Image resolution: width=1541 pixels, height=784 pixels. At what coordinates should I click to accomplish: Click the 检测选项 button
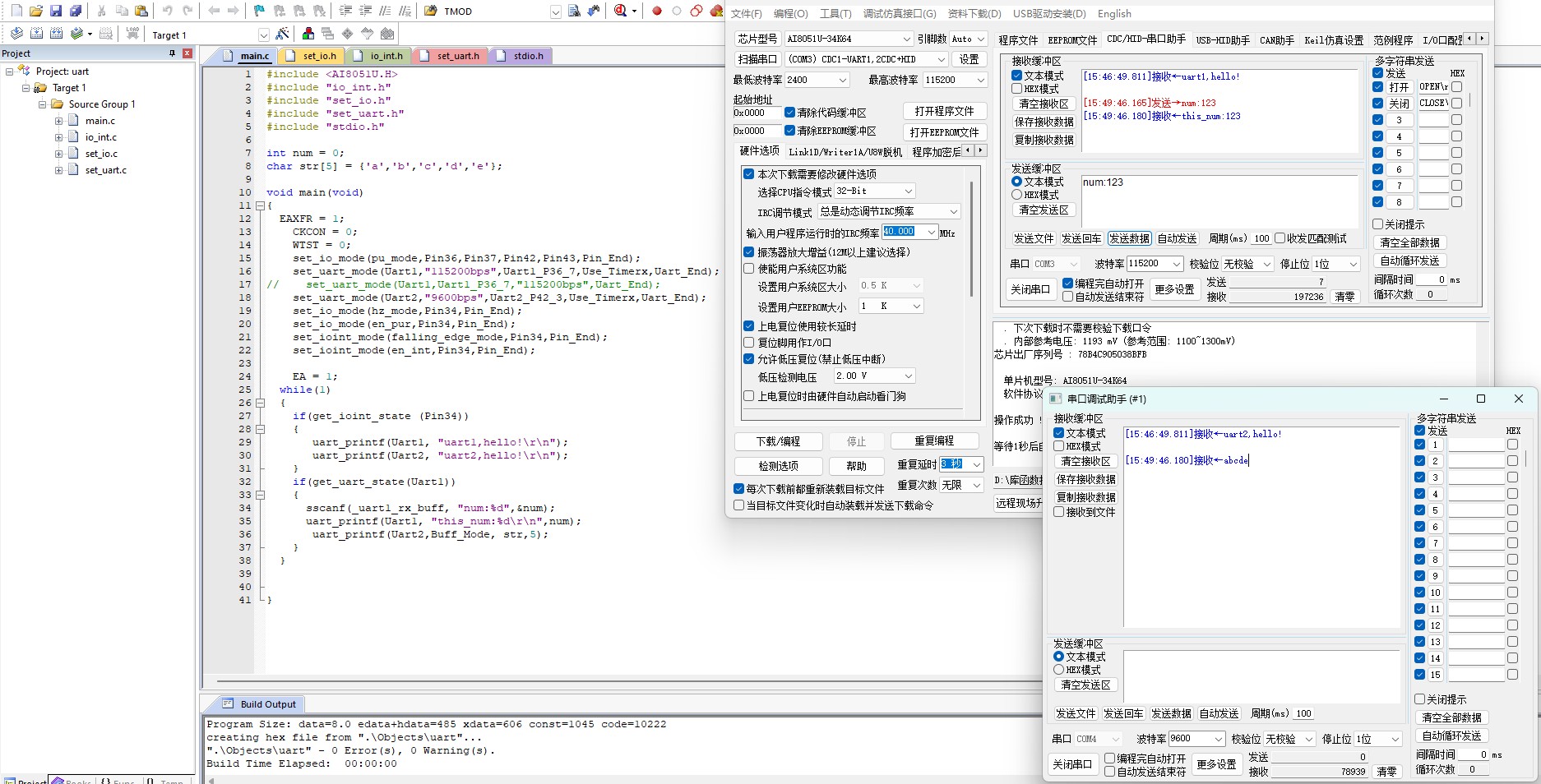pos(778,466)
